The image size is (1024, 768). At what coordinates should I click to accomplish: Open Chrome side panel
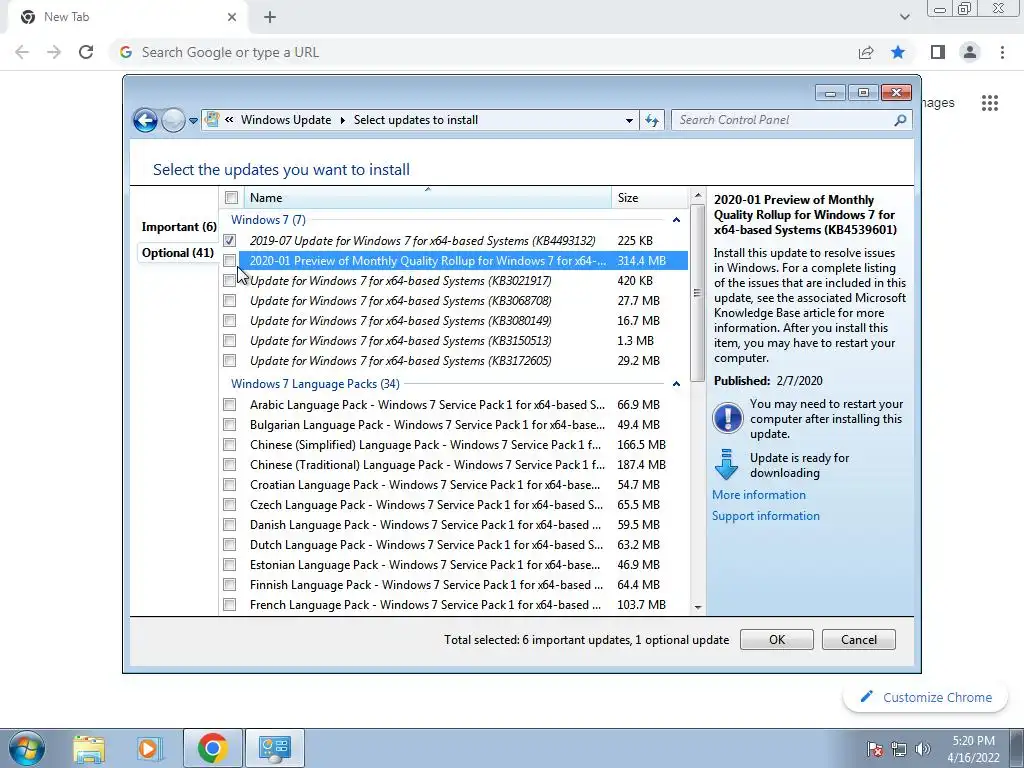(938, 52)
